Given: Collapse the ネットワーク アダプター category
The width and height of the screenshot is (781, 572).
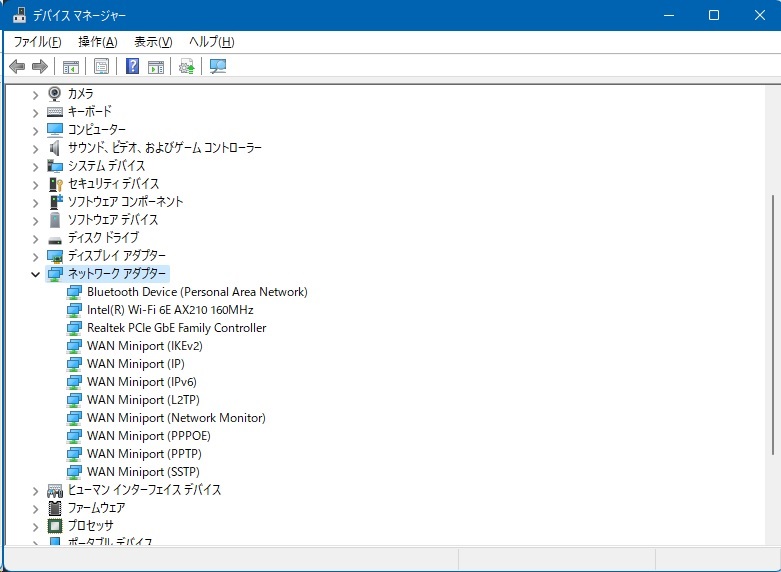Looking at the screenshot, I should 35,274.
